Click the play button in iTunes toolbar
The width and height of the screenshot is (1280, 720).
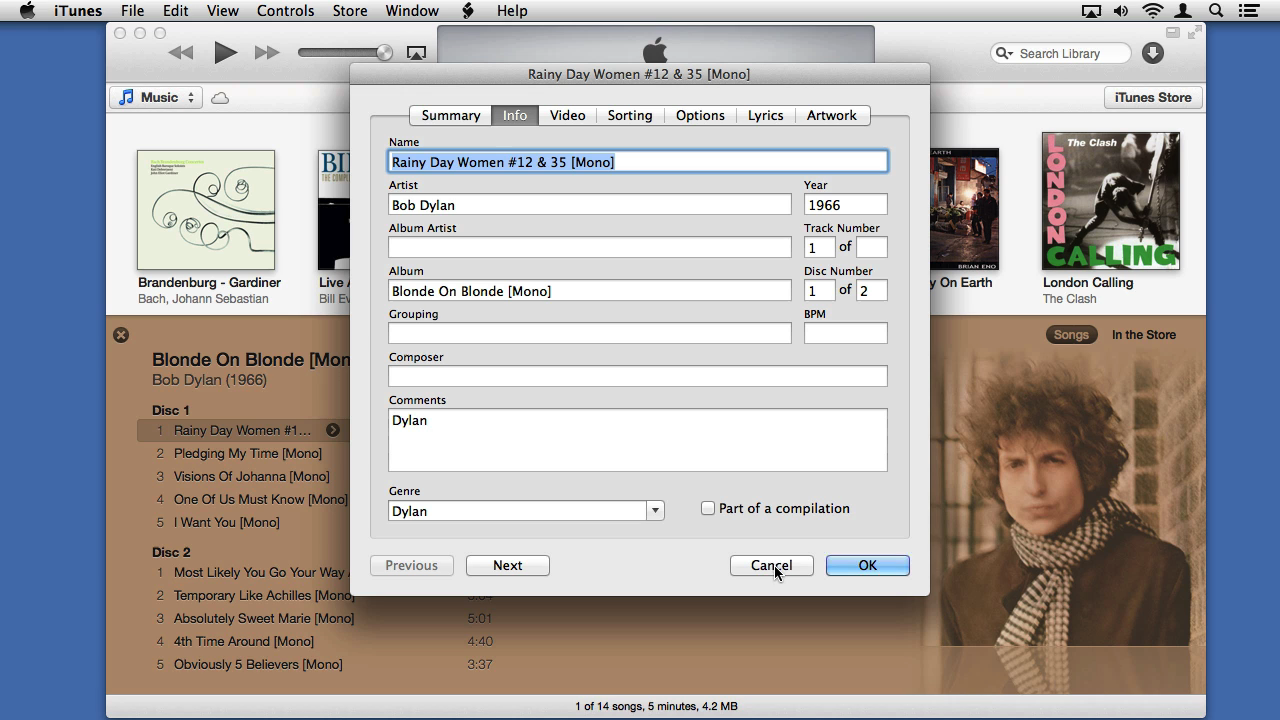225,53
